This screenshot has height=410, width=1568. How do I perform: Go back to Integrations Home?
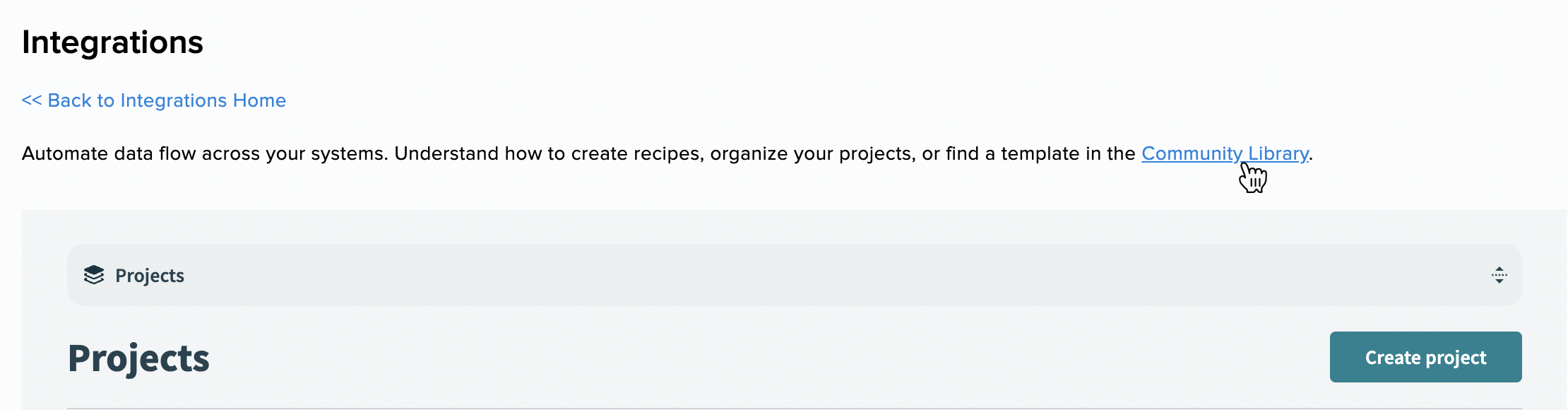point(154,100)
